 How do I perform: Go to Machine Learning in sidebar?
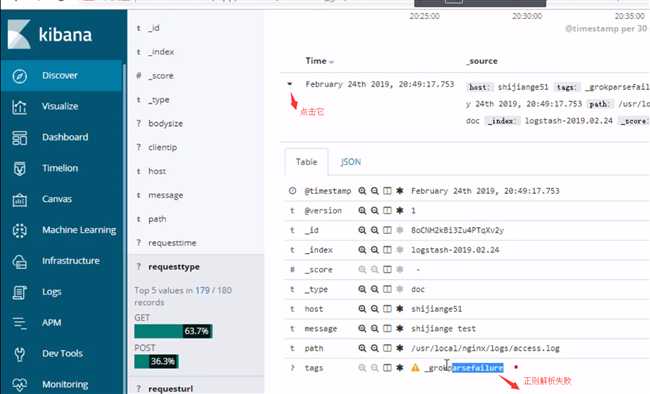pyautogui.click(x=79, y=230)
